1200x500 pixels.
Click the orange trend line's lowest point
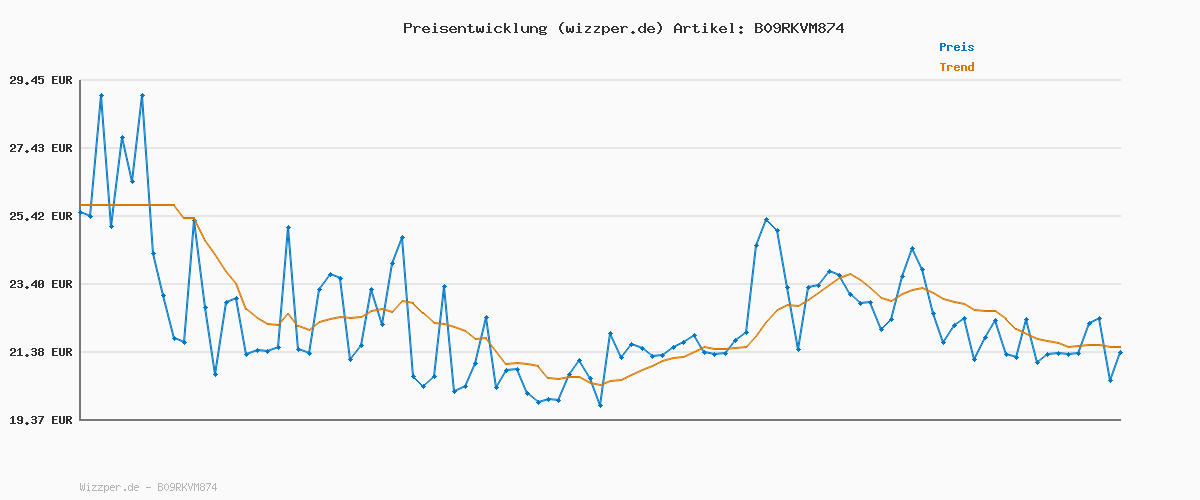[600, 385]
